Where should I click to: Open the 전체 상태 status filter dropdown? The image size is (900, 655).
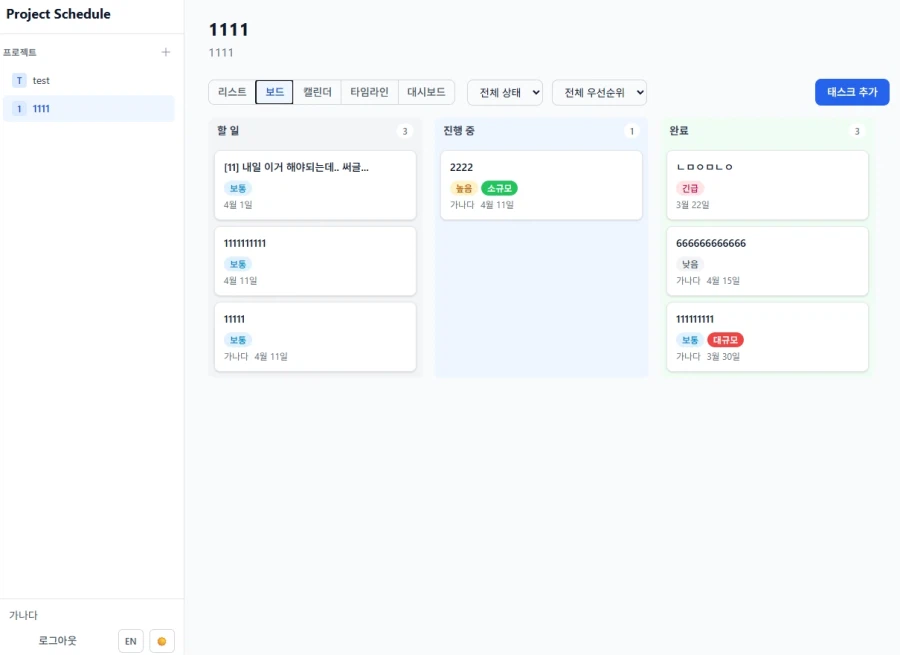[505, 93]
